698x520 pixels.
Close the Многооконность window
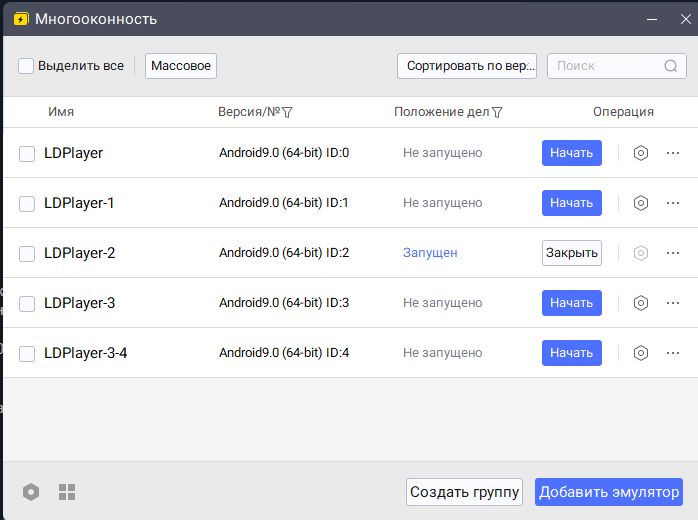(x=686, y=19)
